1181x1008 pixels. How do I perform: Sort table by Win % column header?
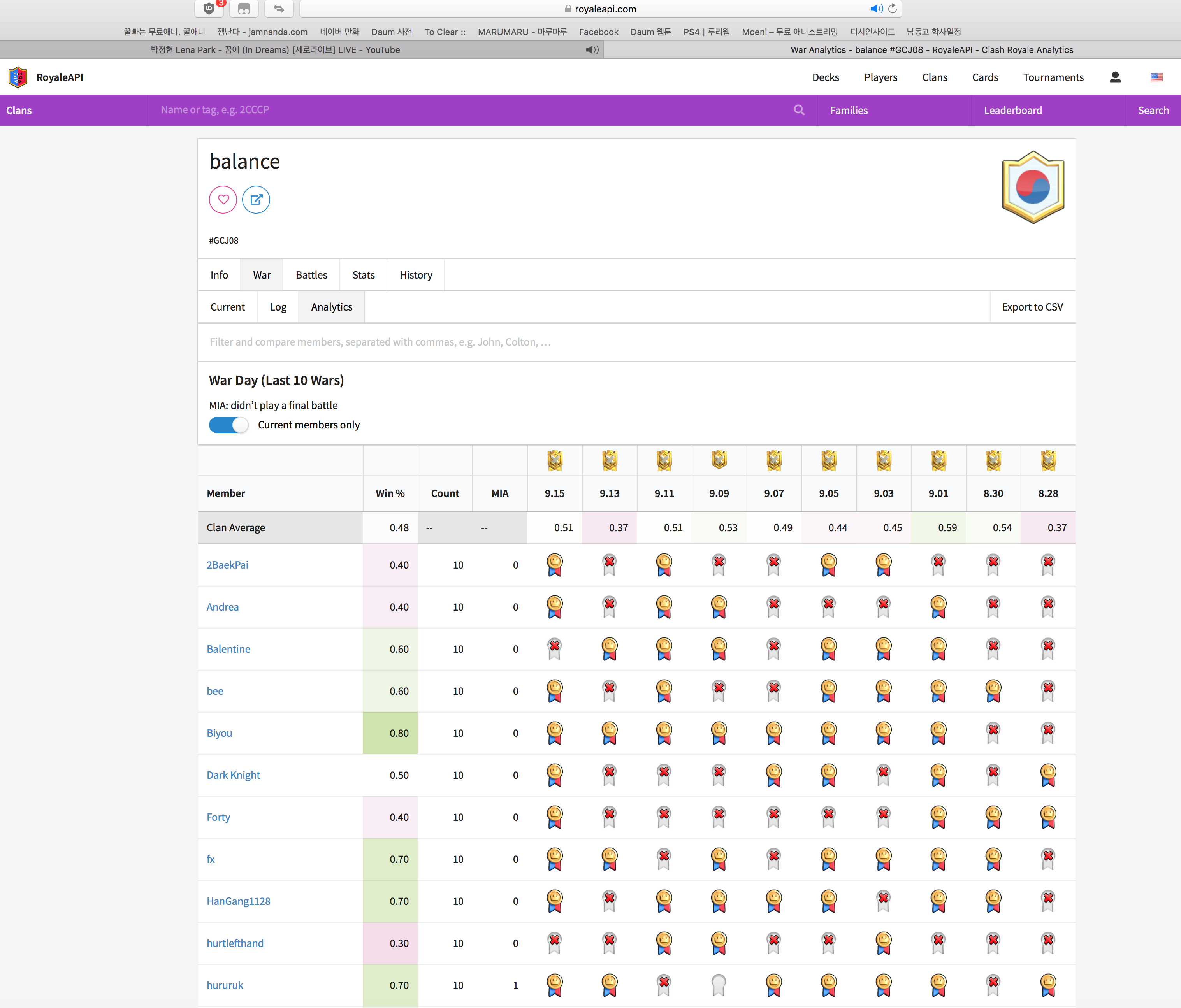[390, 493]
